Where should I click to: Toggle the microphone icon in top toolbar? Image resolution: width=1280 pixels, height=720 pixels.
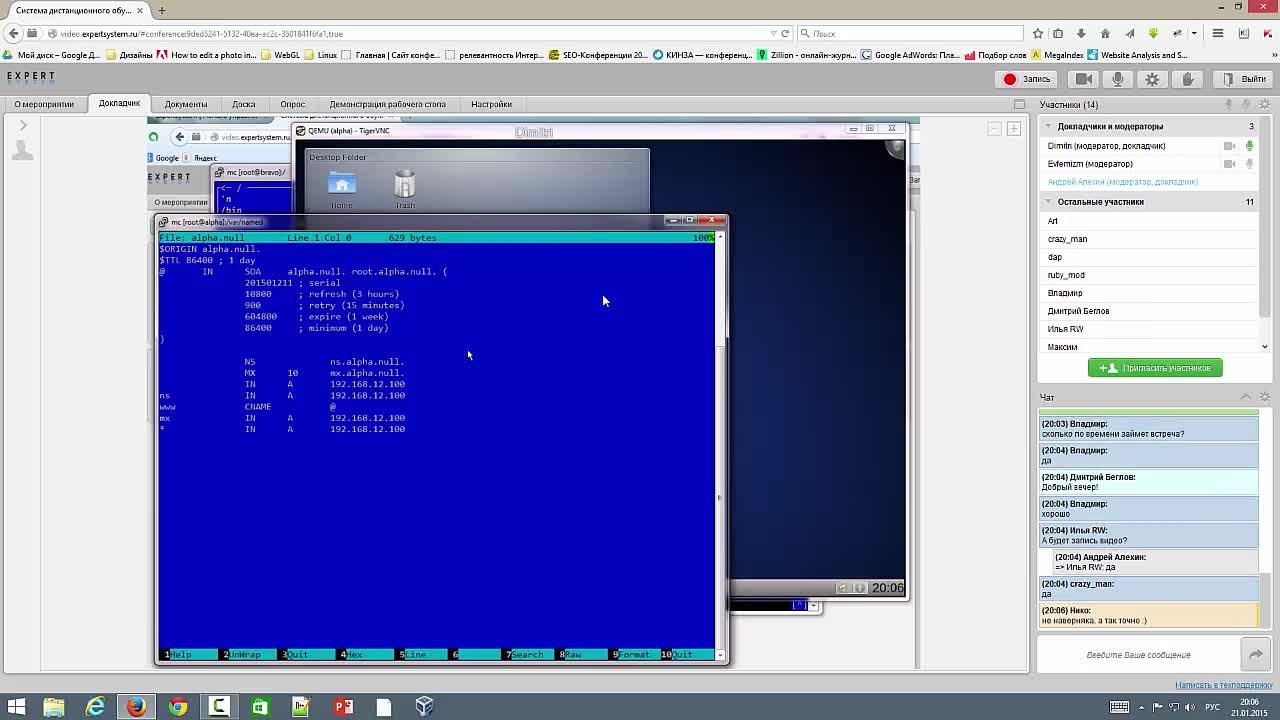1118,79
